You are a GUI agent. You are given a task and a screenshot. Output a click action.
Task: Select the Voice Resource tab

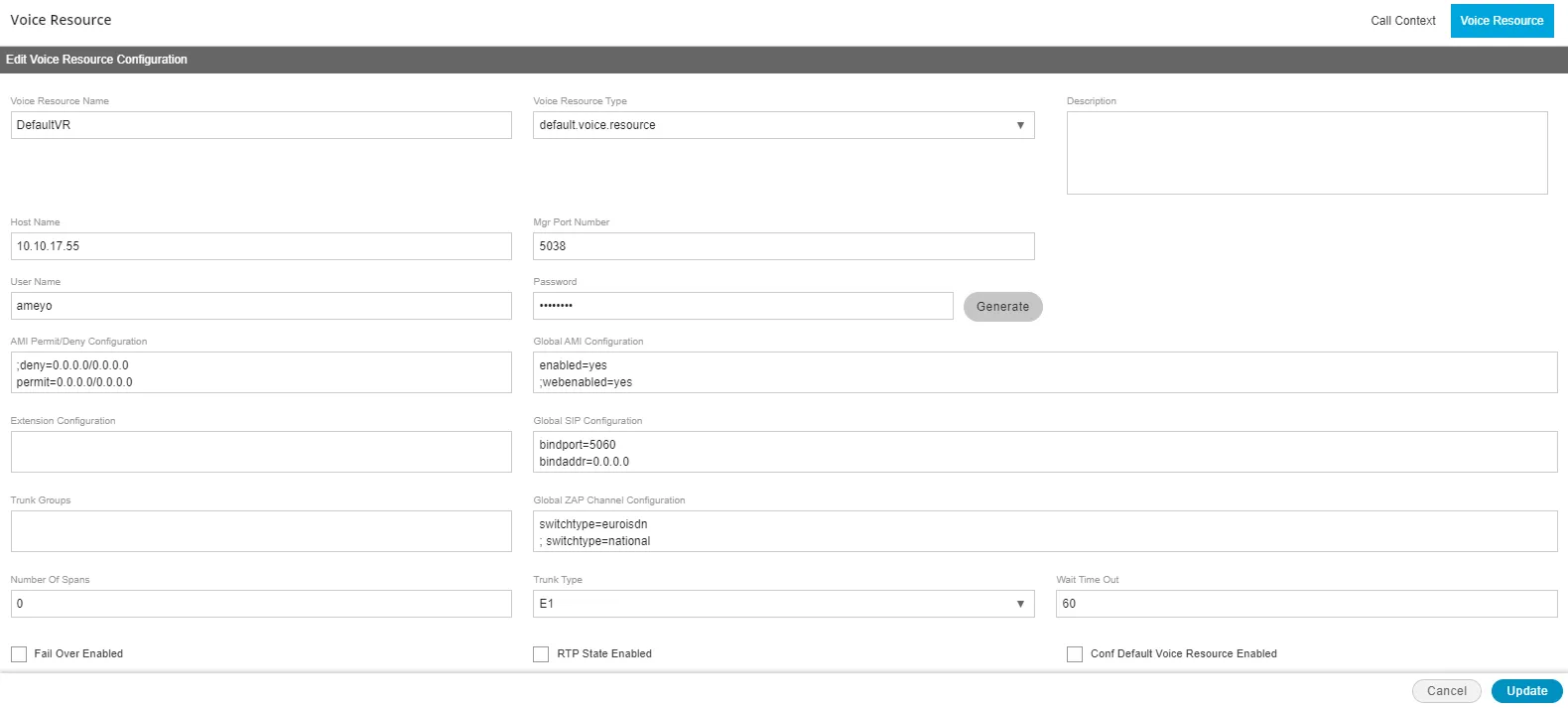click(1502, 21)
